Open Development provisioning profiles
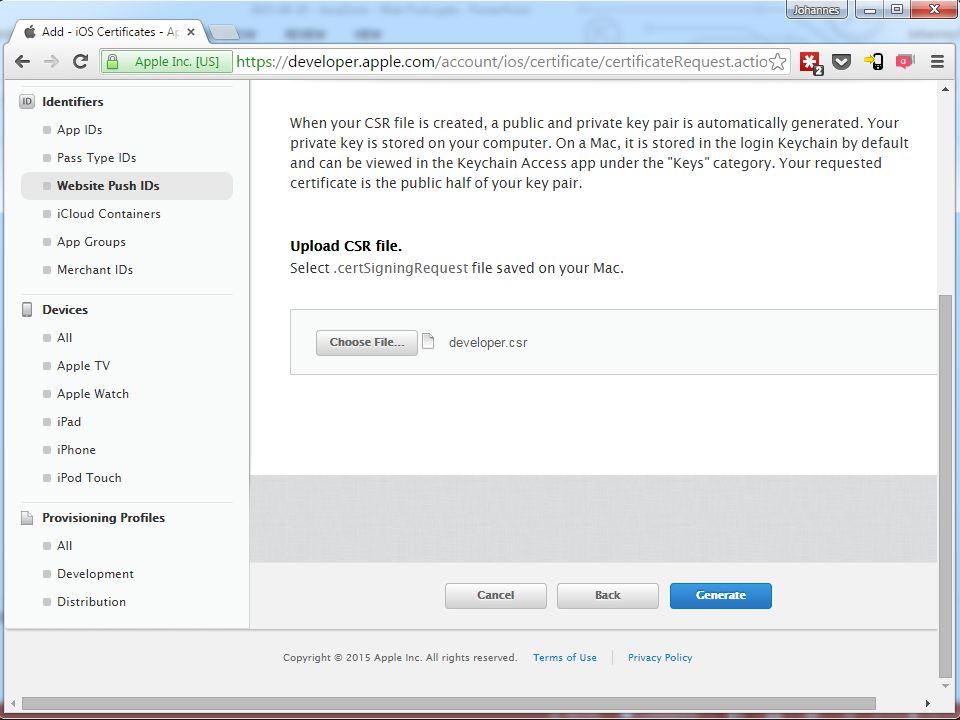The image size is (960, 720). 96,574
